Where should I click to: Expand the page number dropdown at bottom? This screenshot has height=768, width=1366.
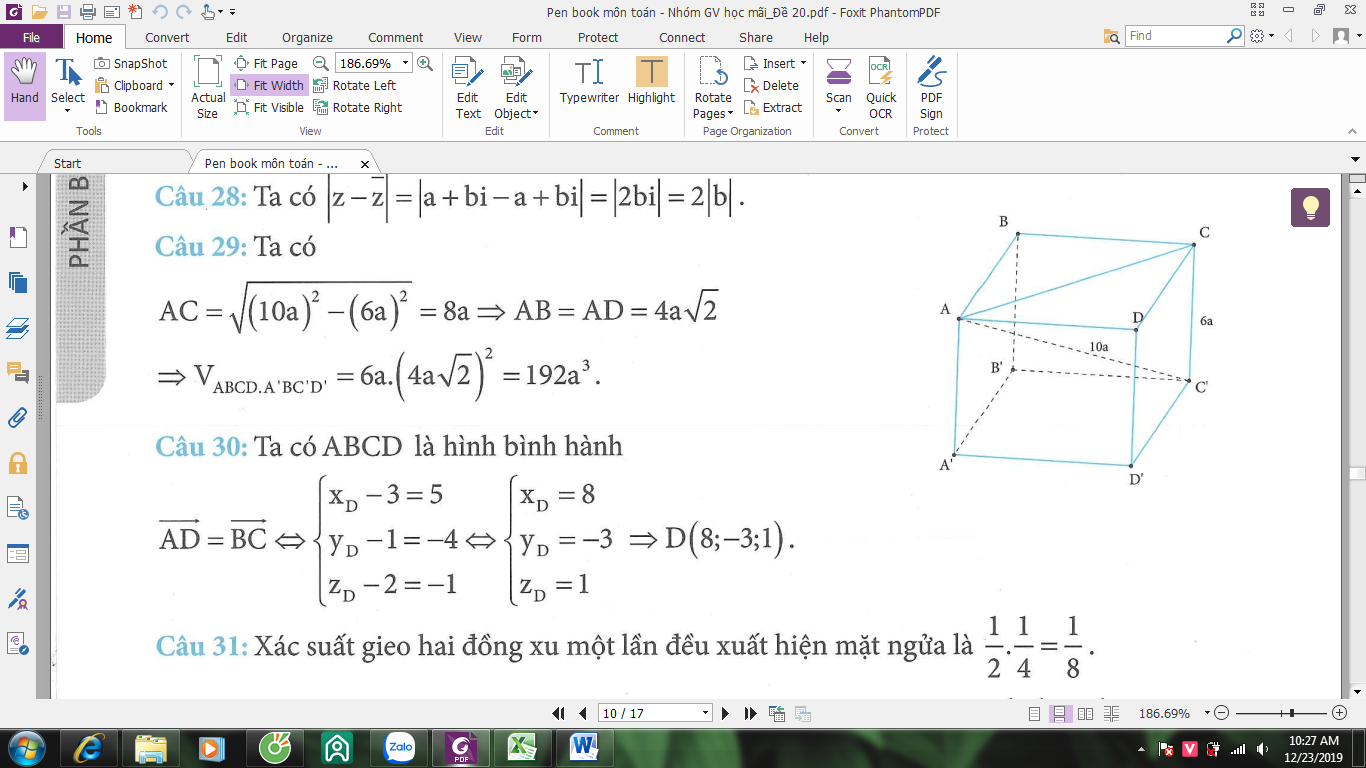click(706, 713)
